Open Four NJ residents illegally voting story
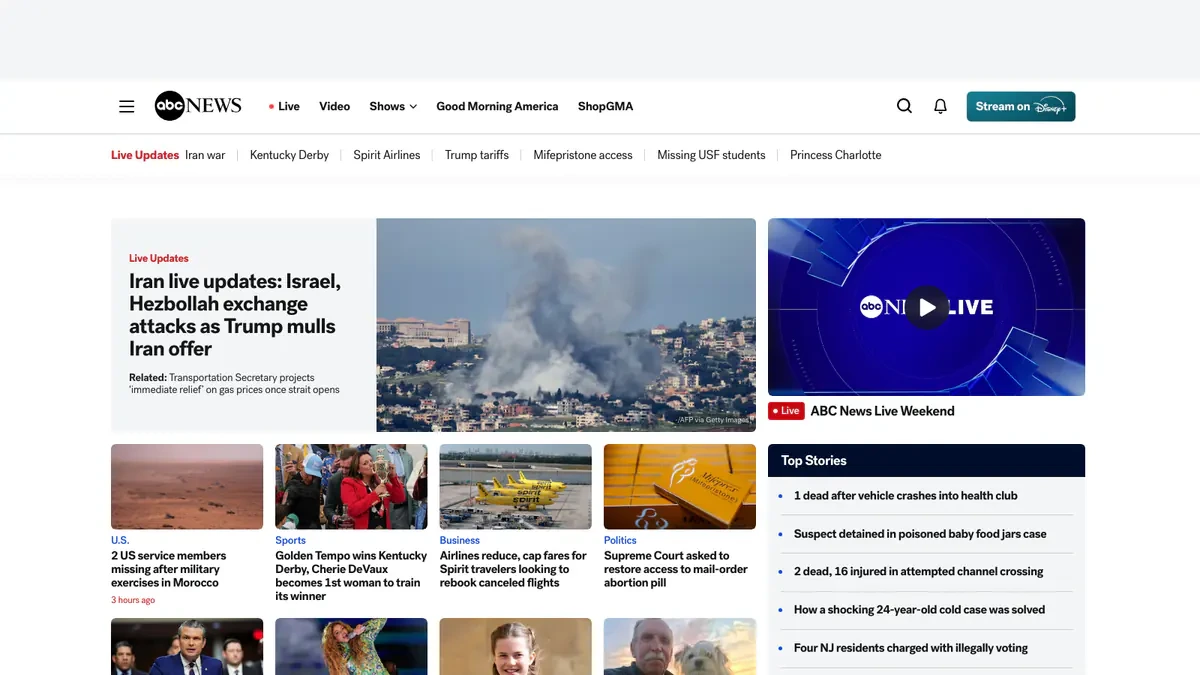The image size is (1200, 675). [x=911, y=648]
